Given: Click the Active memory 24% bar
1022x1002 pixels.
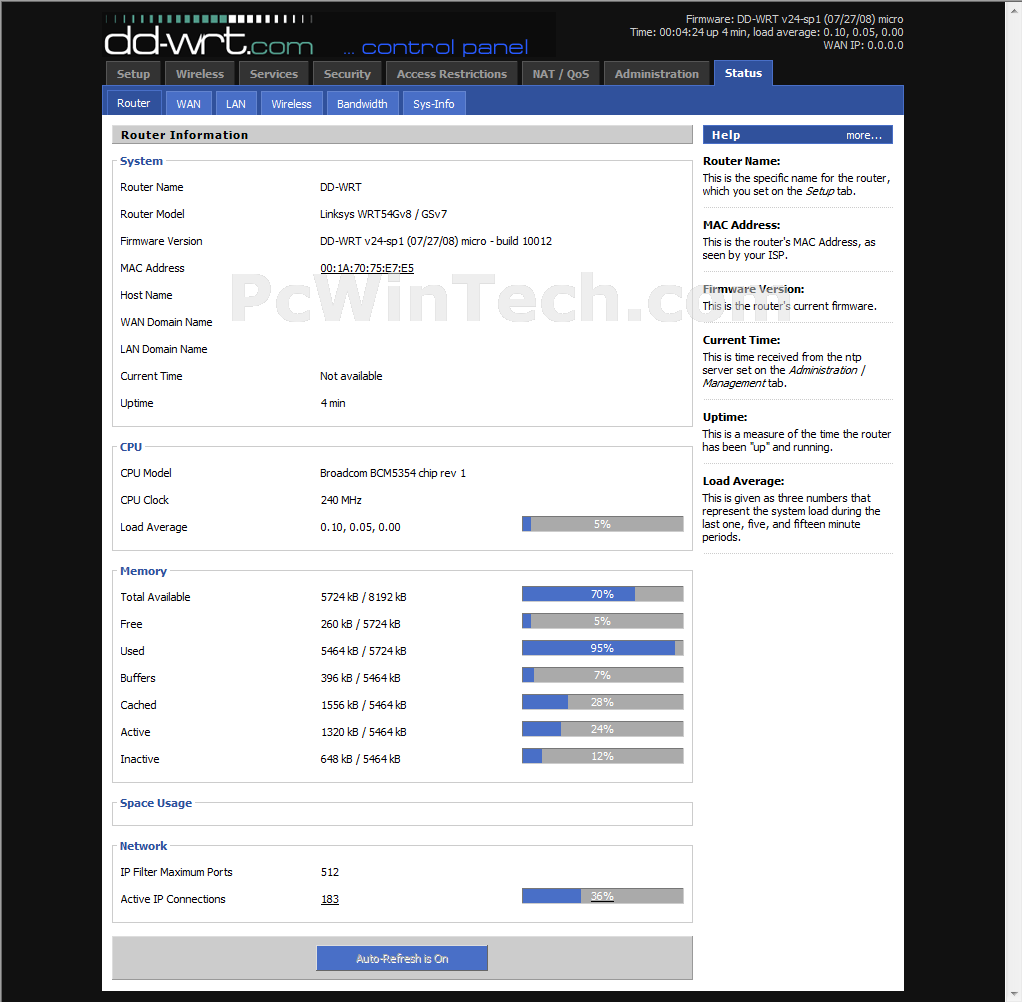Looking at the screenshot, I should click(x=602, y=729).
